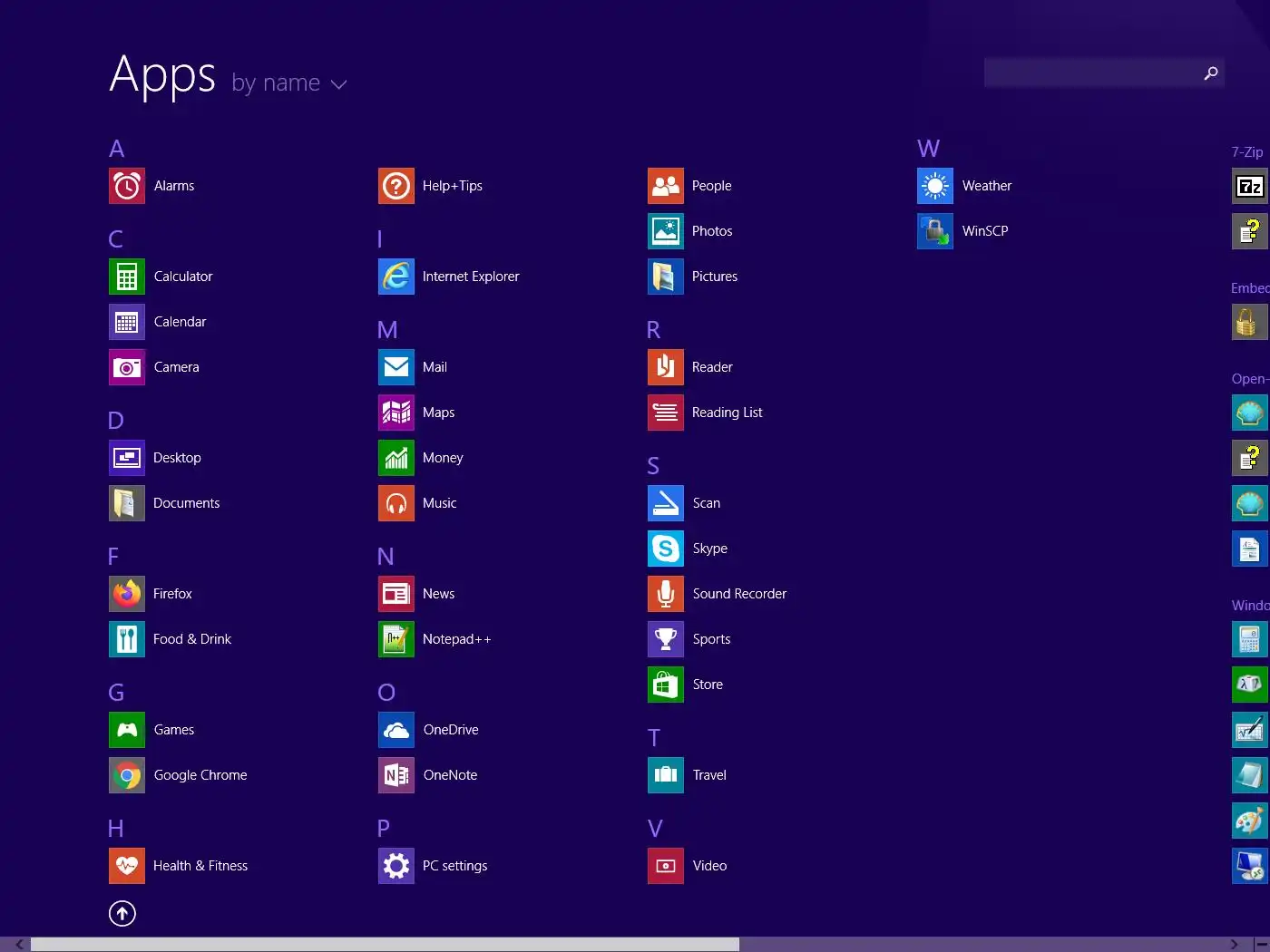This screenshot has height=952, width=1270.
Task: Open the News app icon
Action: 396,594
